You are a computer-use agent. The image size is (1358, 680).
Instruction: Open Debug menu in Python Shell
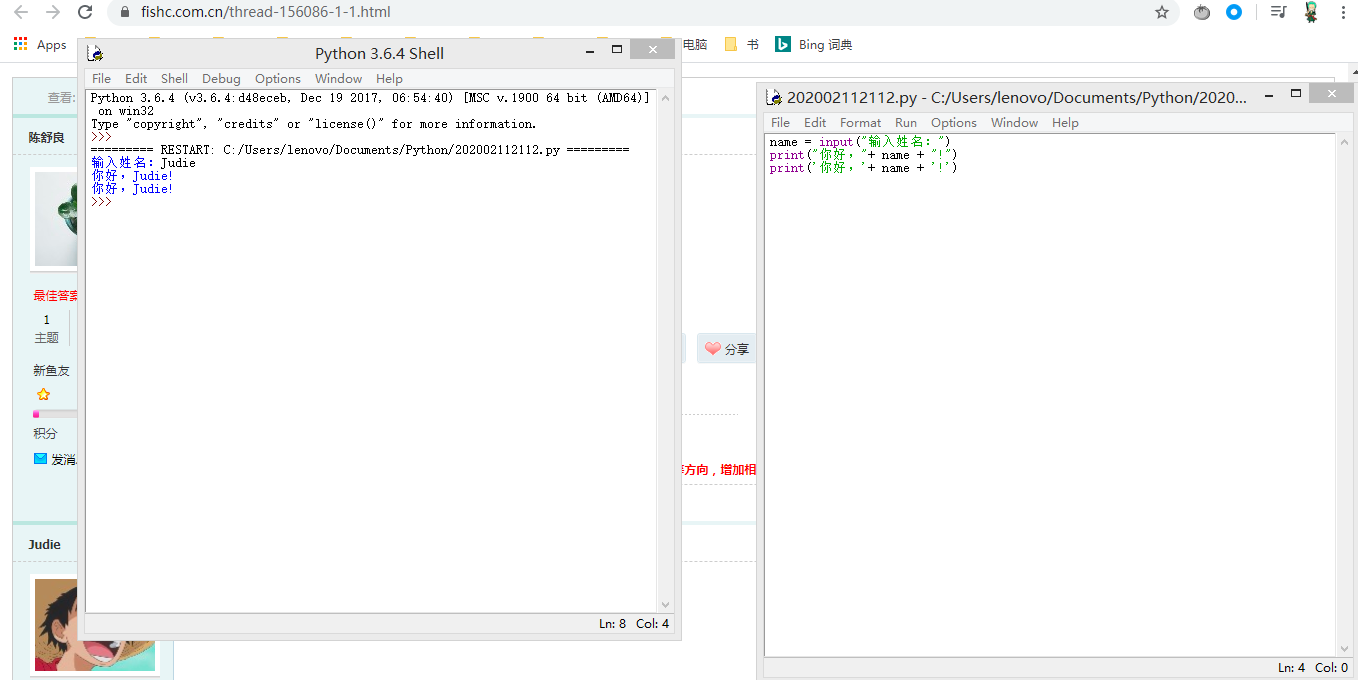pos(221,79)
